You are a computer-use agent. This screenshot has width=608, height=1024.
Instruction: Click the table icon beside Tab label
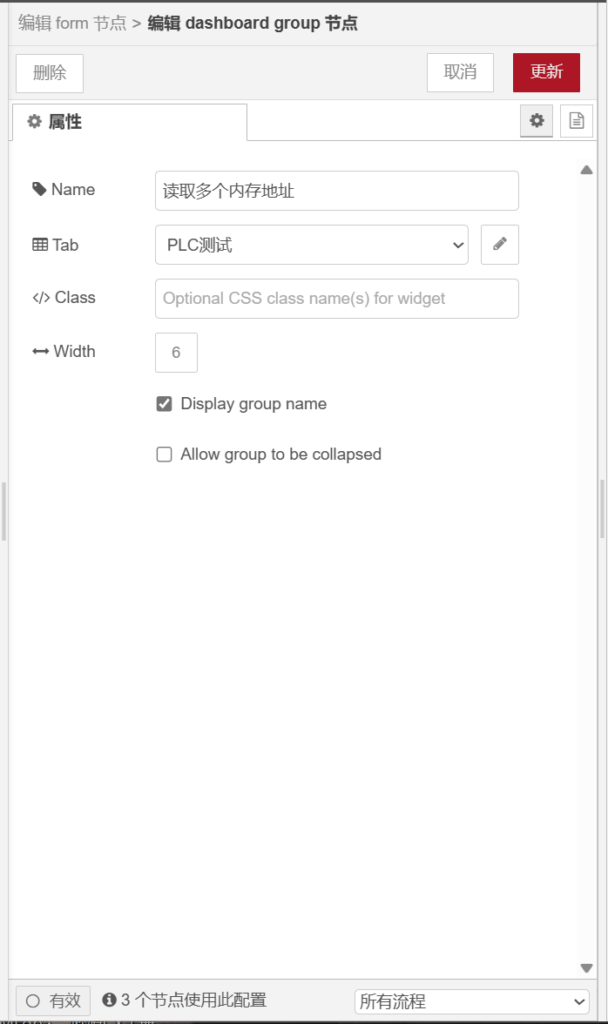40,245
